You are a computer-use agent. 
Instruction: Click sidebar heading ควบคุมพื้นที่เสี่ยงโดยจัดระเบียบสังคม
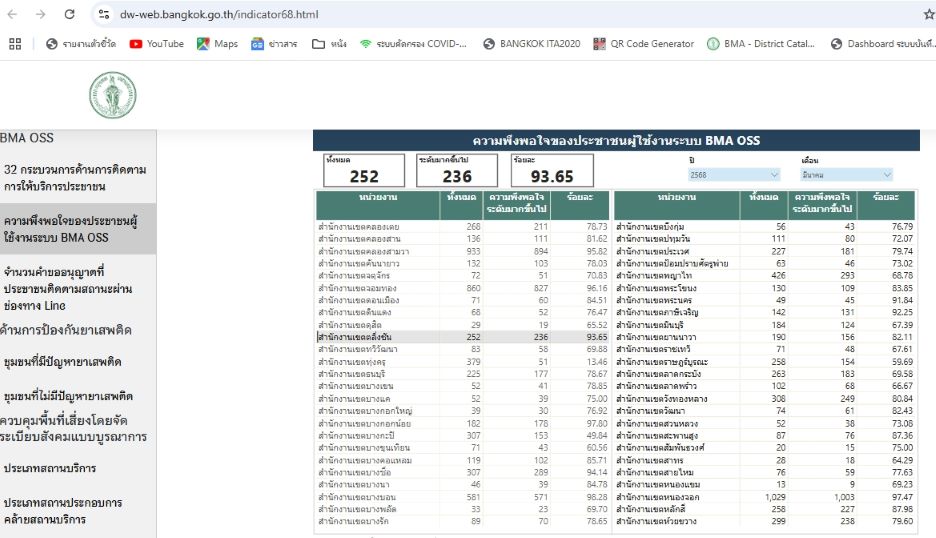[73, 428]
